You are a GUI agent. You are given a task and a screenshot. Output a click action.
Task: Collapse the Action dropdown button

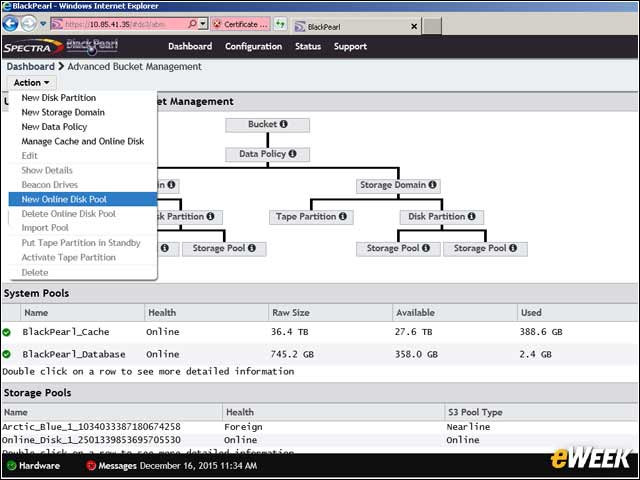click(31, 83)
